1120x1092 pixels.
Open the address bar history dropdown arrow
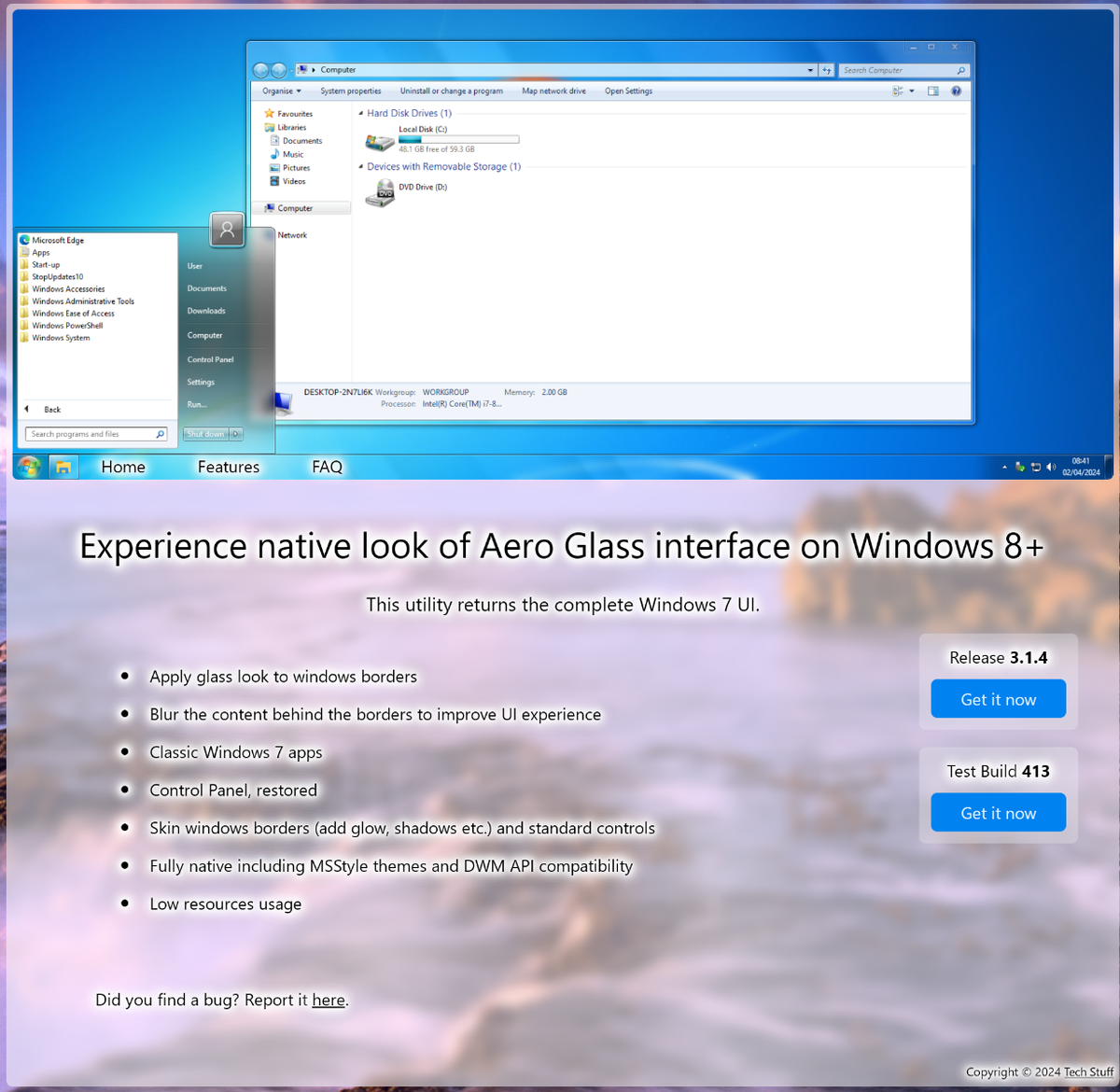click(810, 70)
